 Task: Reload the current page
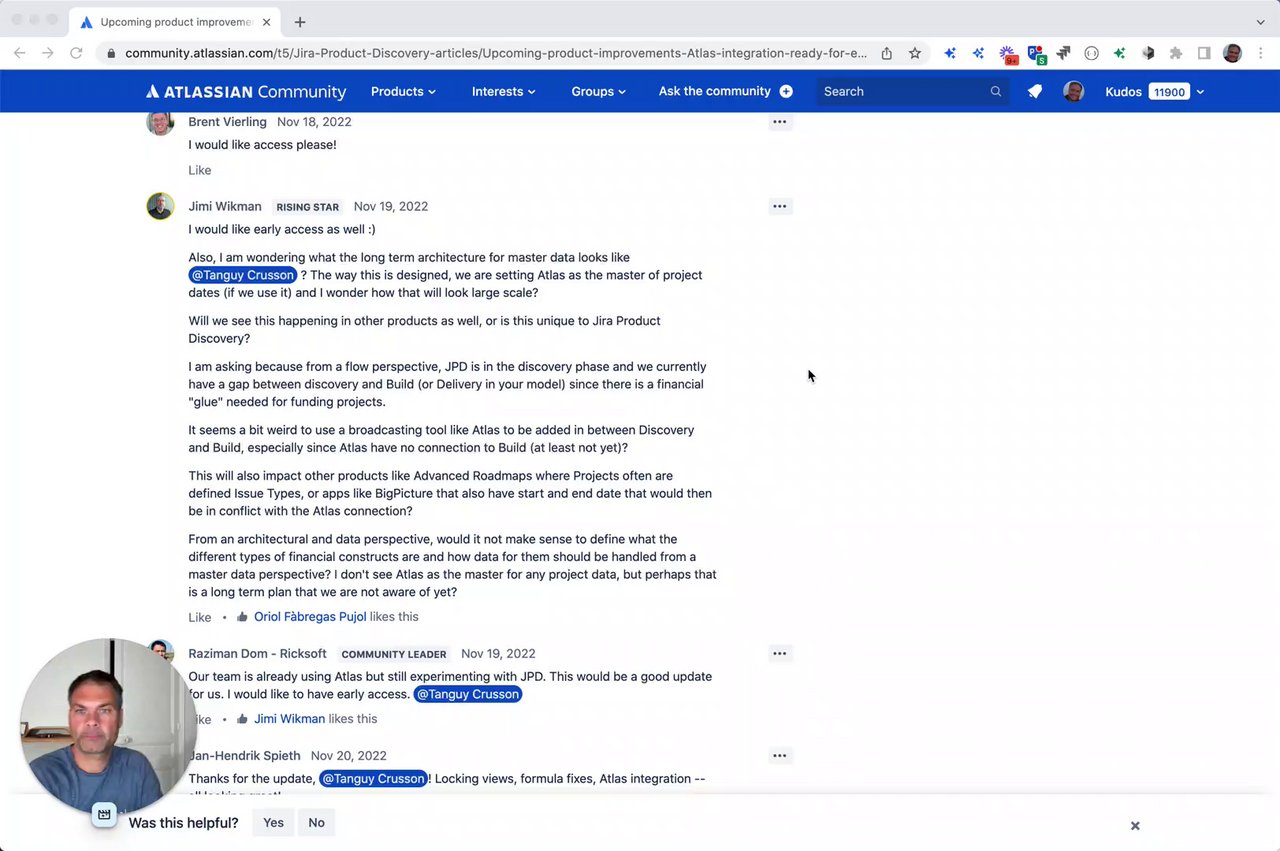coord(76,53)
